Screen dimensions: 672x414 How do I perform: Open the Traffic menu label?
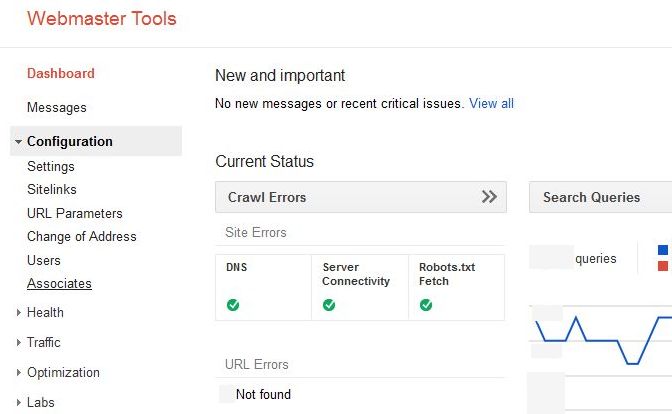pyautogui.click(x=43, y=342)
